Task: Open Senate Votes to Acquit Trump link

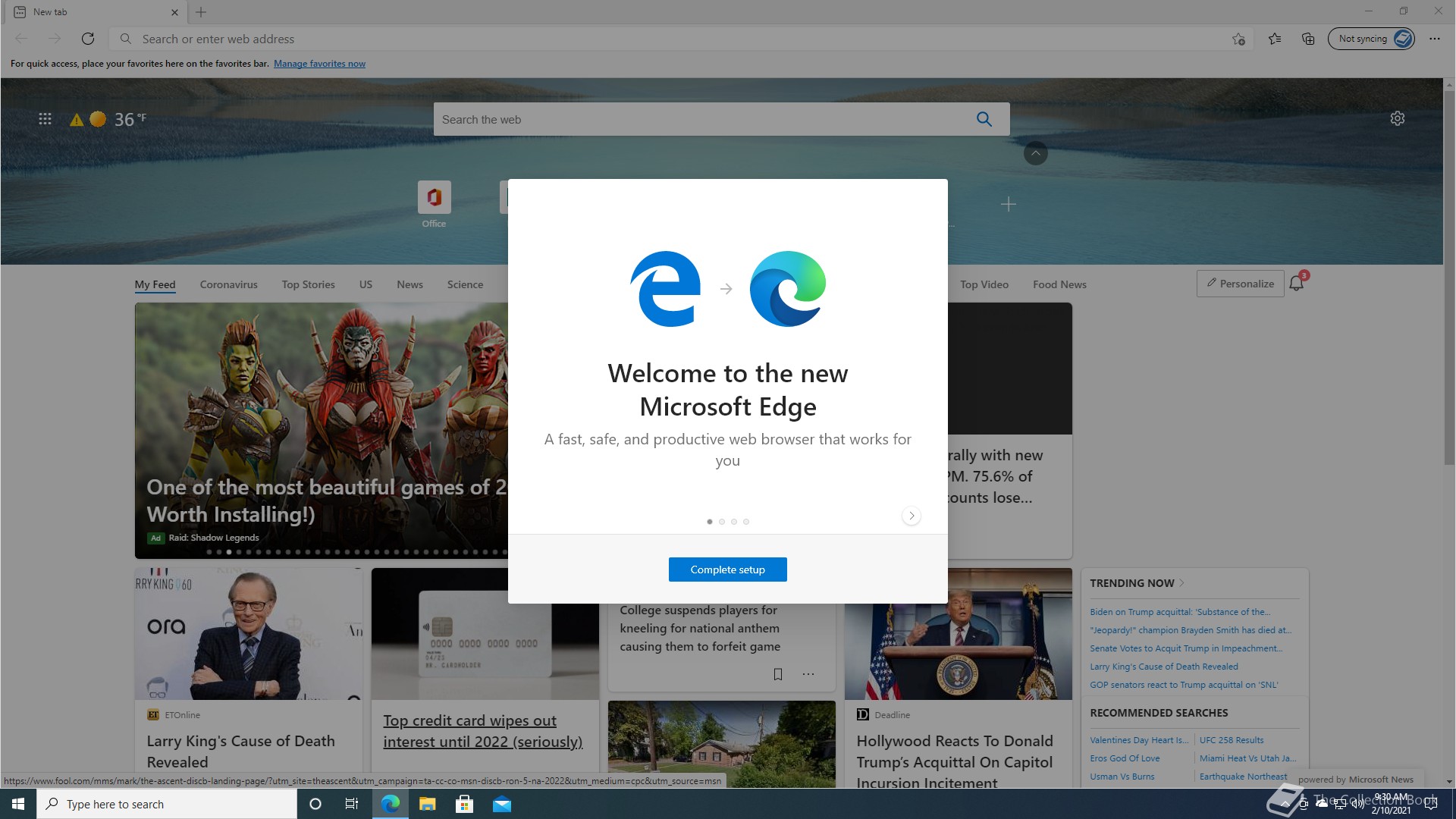Action: tap(1186, 648)
